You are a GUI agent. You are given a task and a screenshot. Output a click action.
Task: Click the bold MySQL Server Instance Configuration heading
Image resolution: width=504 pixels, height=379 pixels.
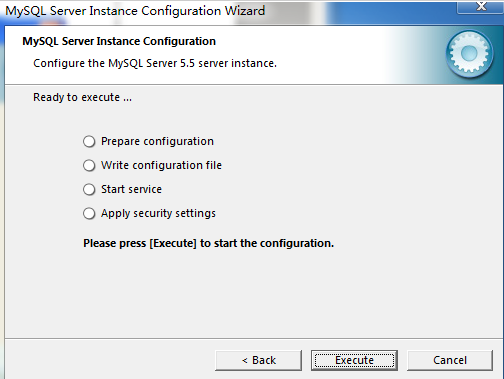click(119, 41)
